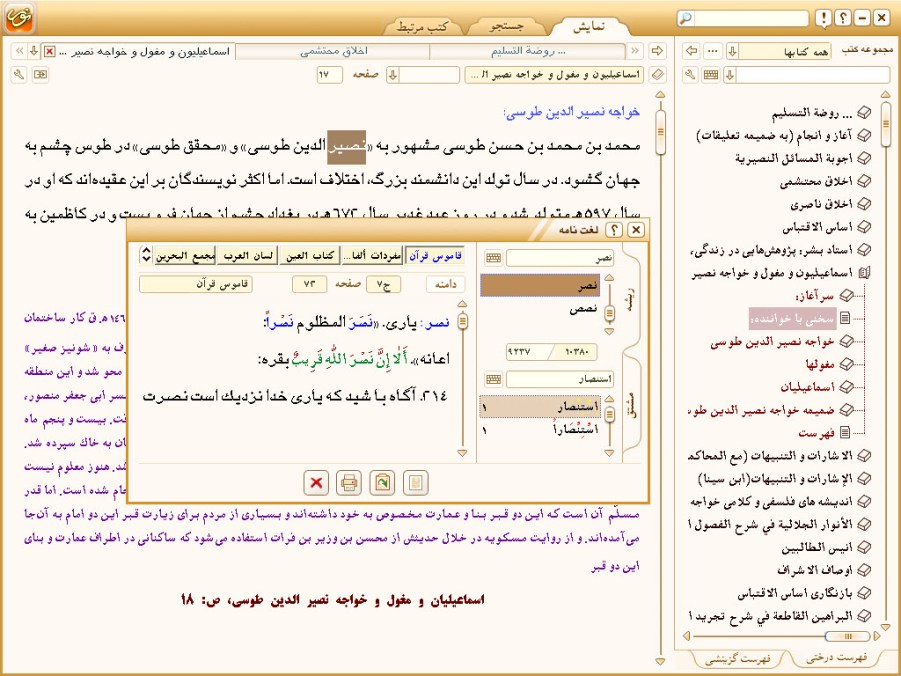Select the مجمع البحرين dictionary source
The width and height of the screenshot is (901, 676).
(185, 256)
